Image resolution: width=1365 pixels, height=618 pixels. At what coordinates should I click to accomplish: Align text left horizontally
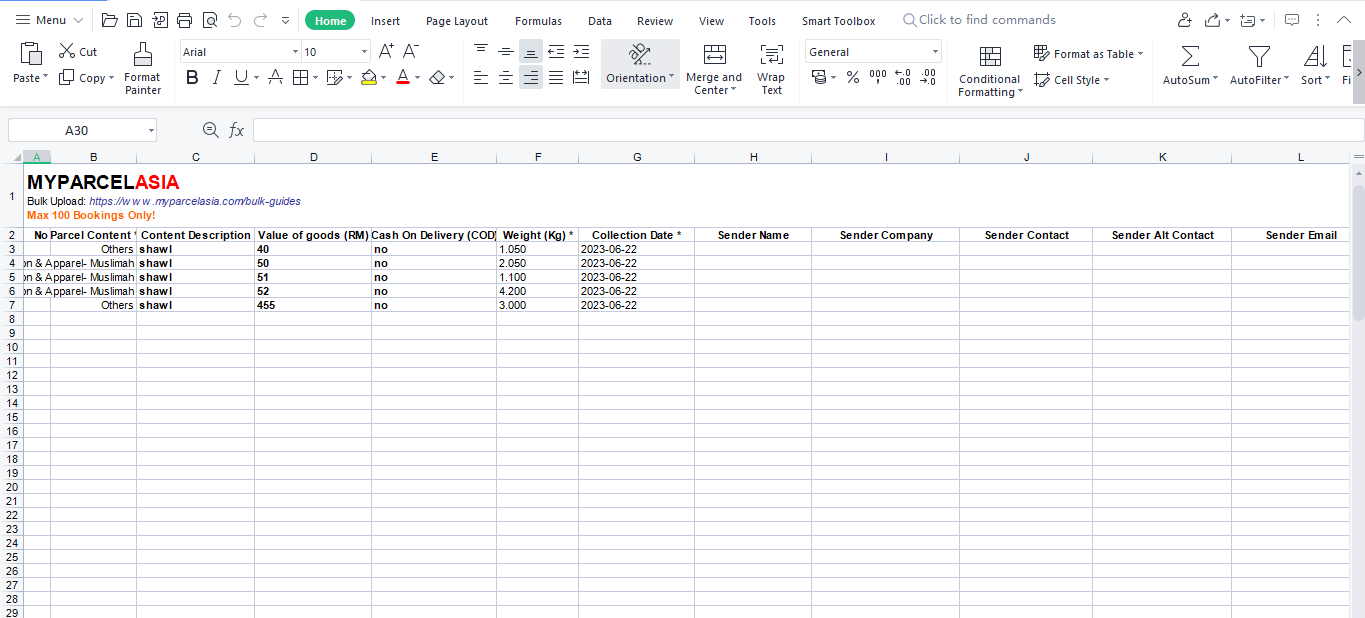tap(481, 77)
